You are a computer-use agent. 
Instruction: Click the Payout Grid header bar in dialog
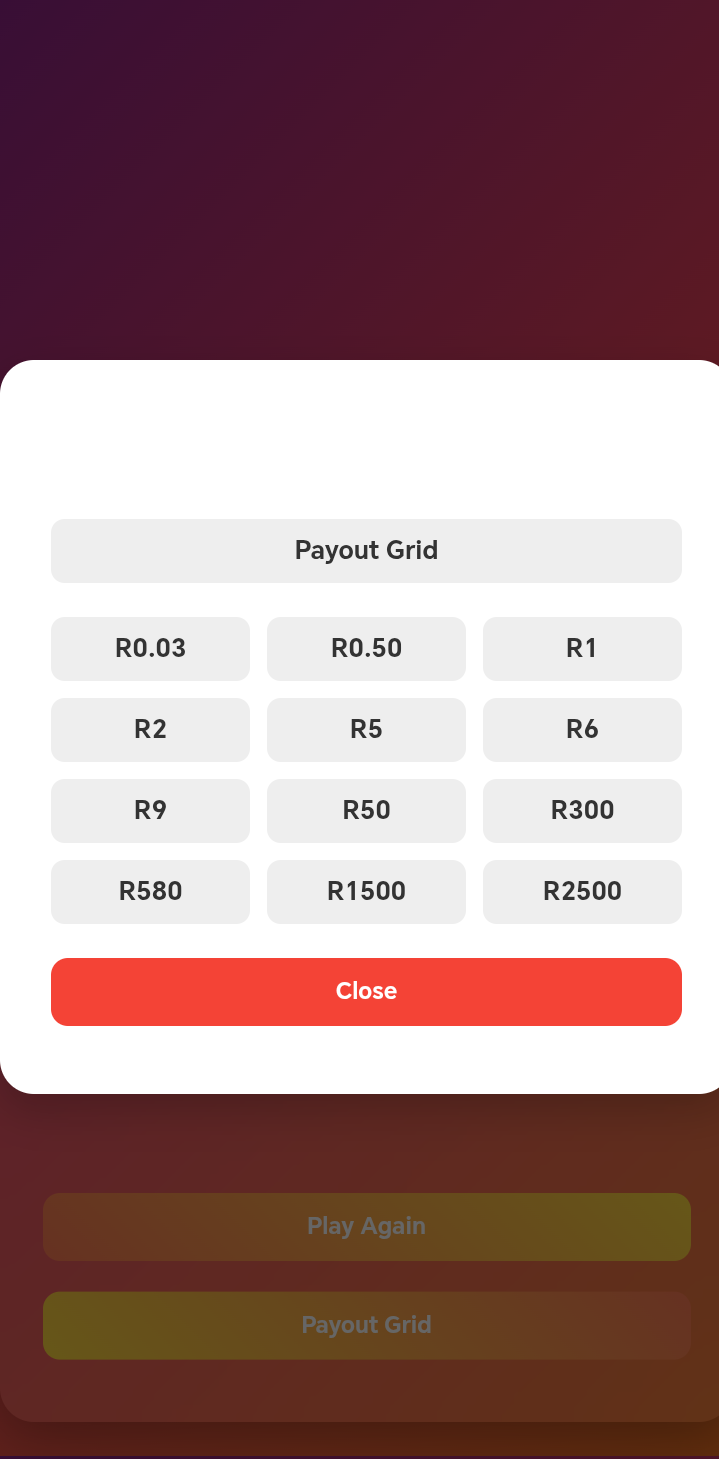366,551
